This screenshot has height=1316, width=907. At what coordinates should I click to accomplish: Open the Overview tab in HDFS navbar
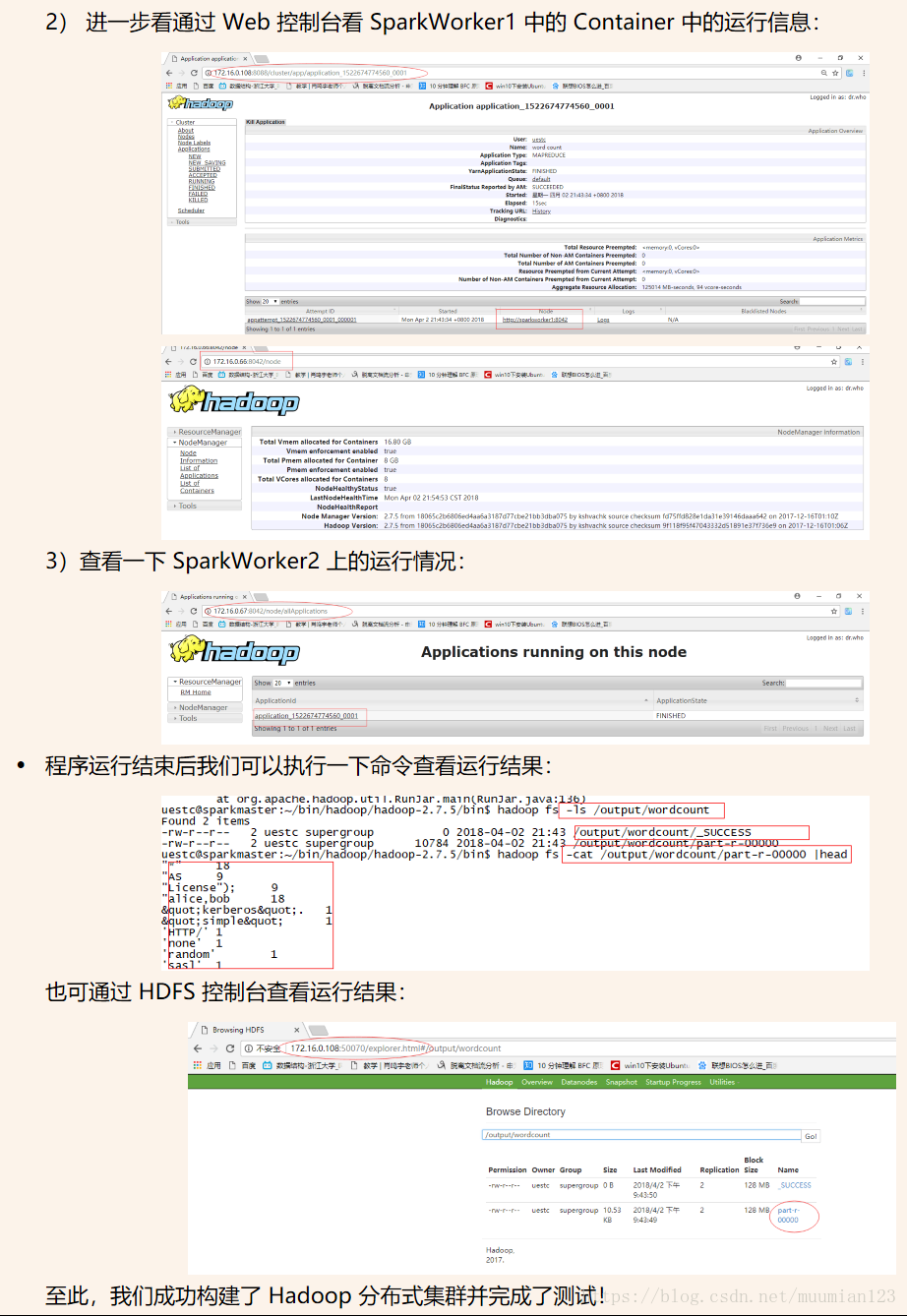[x=537, y=1082]
